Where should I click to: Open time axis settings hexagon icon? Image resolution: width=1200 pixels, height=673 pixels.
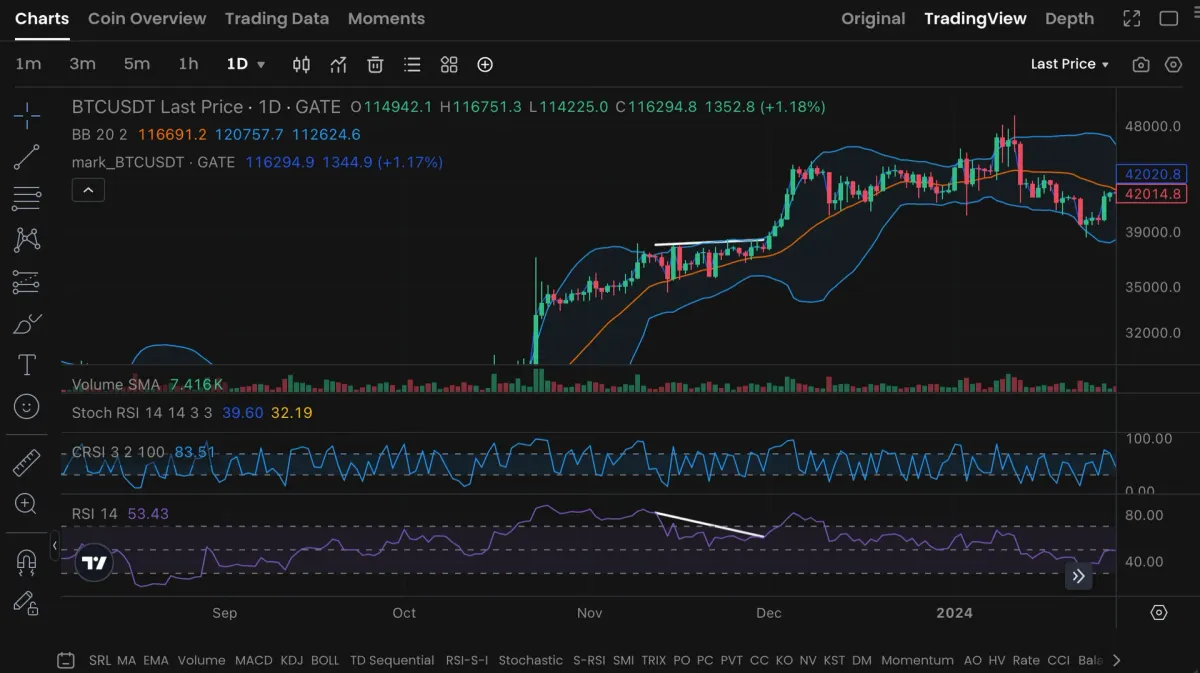(1159, 612)
